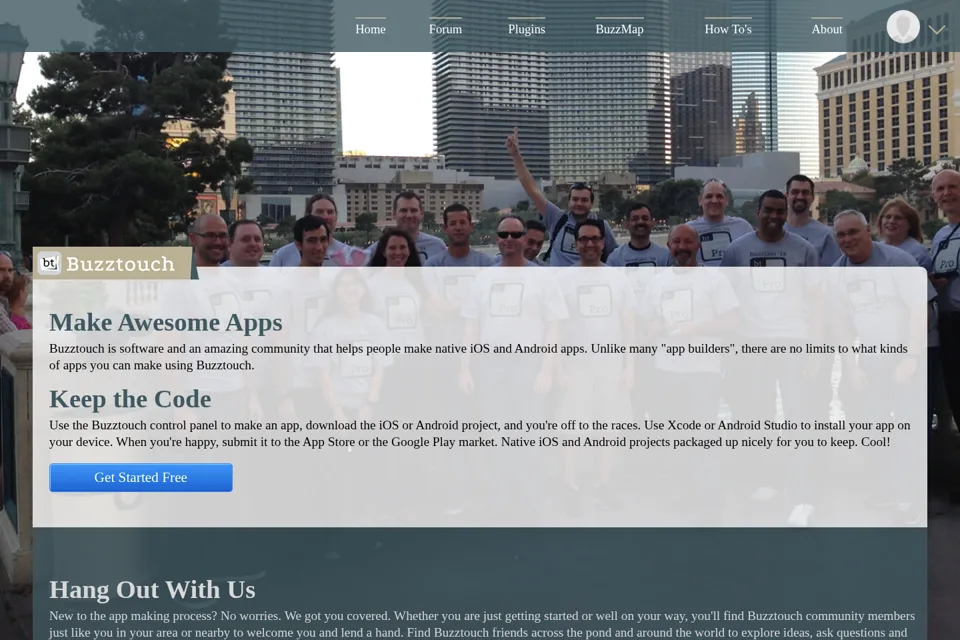960x640 pixels.
Task: Click the paragraph starting 'Buzztouch is software'
Action: click(478, 357)
